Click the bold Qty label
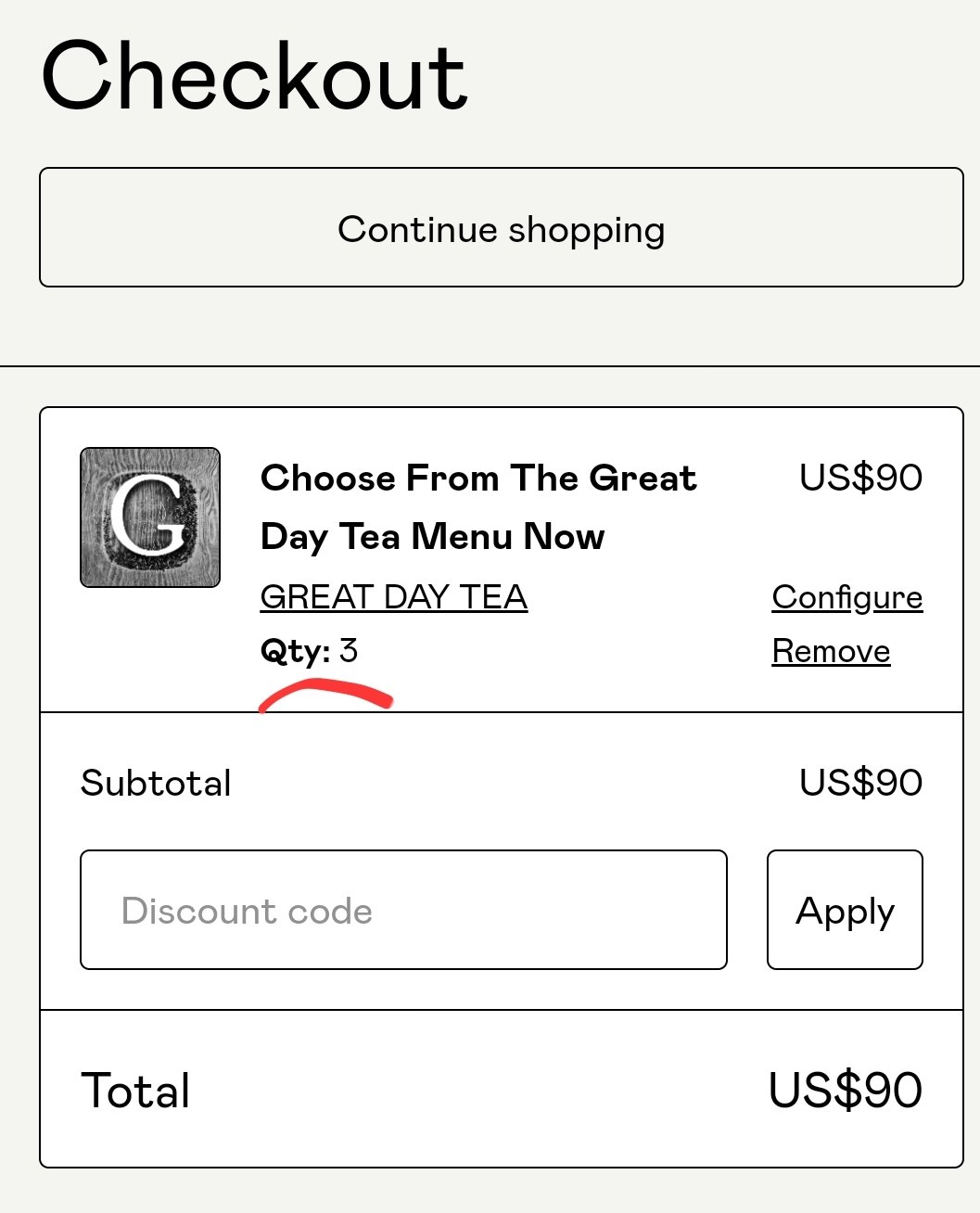Screen dimensions: 980x1213 (x=296, y=651)
